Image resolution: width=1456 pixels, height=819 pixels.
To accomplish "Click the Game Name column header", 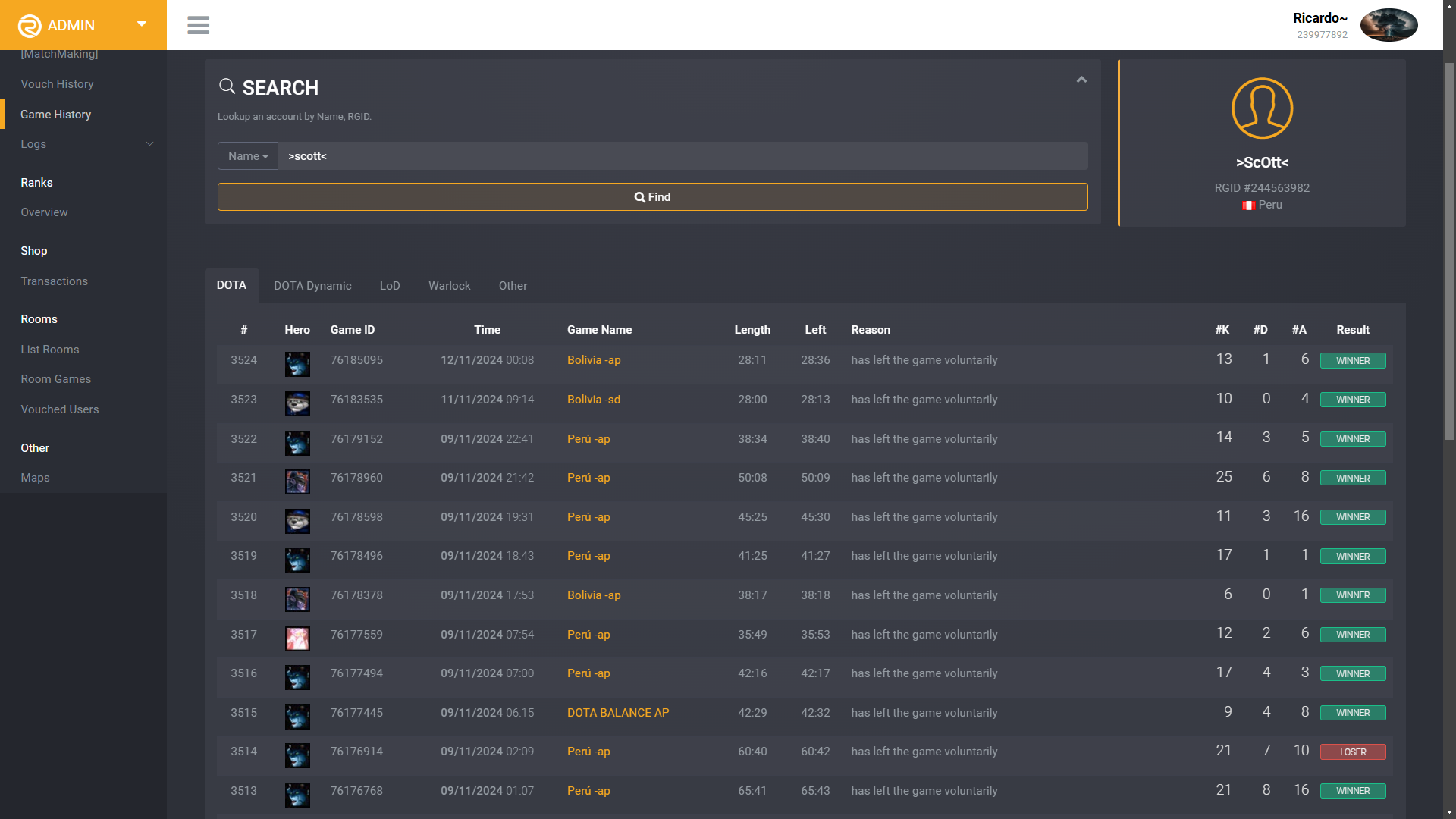I will 599,330.
